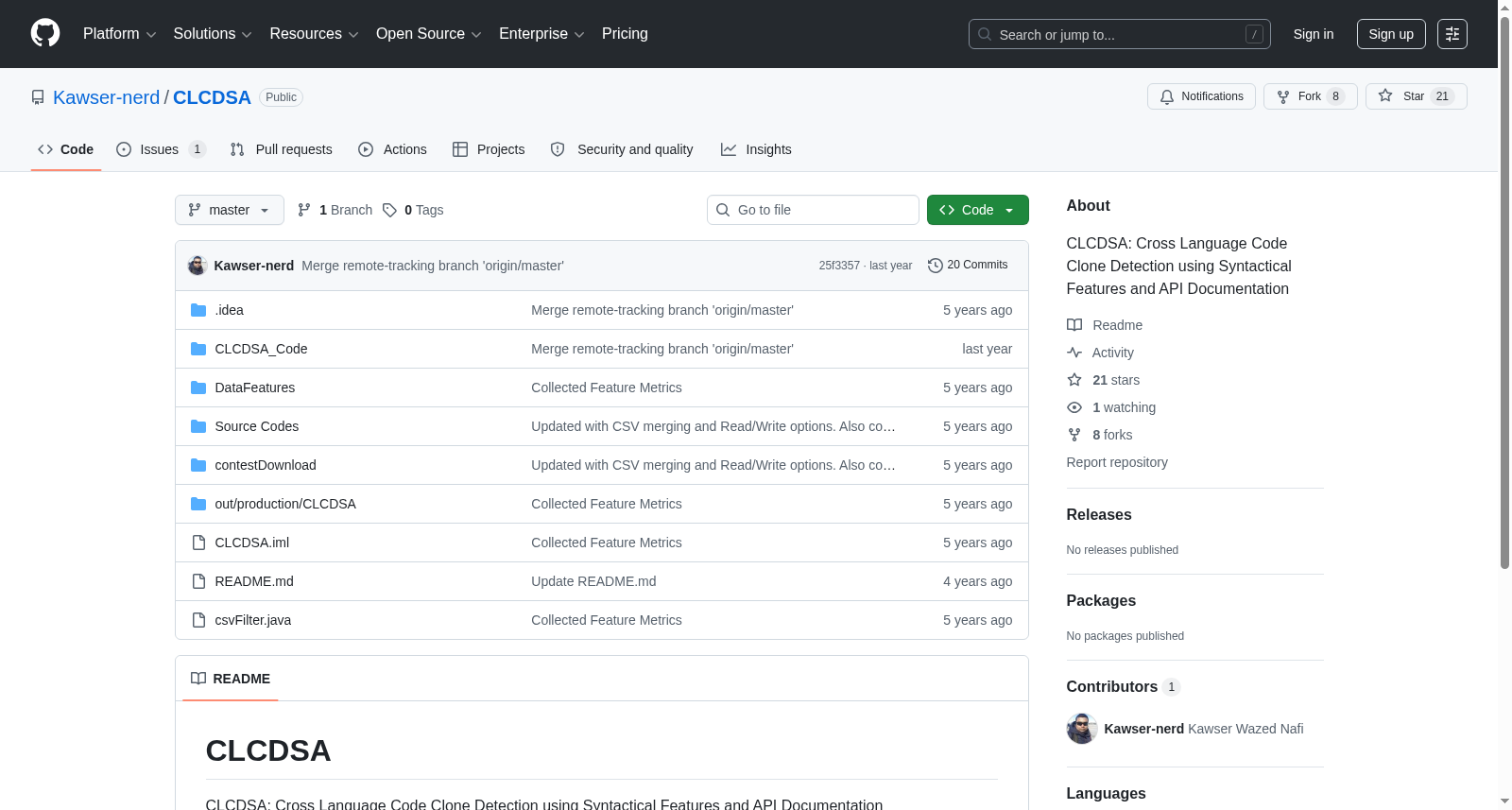Switch to the Insights tab
Viewport: 1512px width, 810px height.
tap(756, 149)
